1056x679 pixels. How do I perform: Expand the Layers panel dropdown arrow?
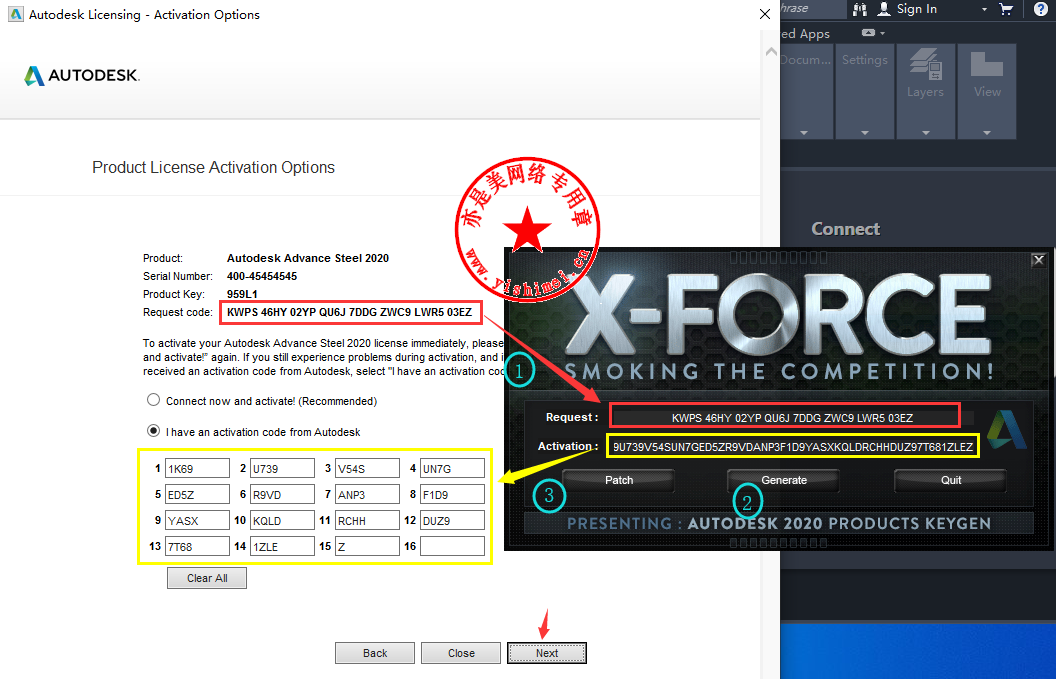point(925,133)
